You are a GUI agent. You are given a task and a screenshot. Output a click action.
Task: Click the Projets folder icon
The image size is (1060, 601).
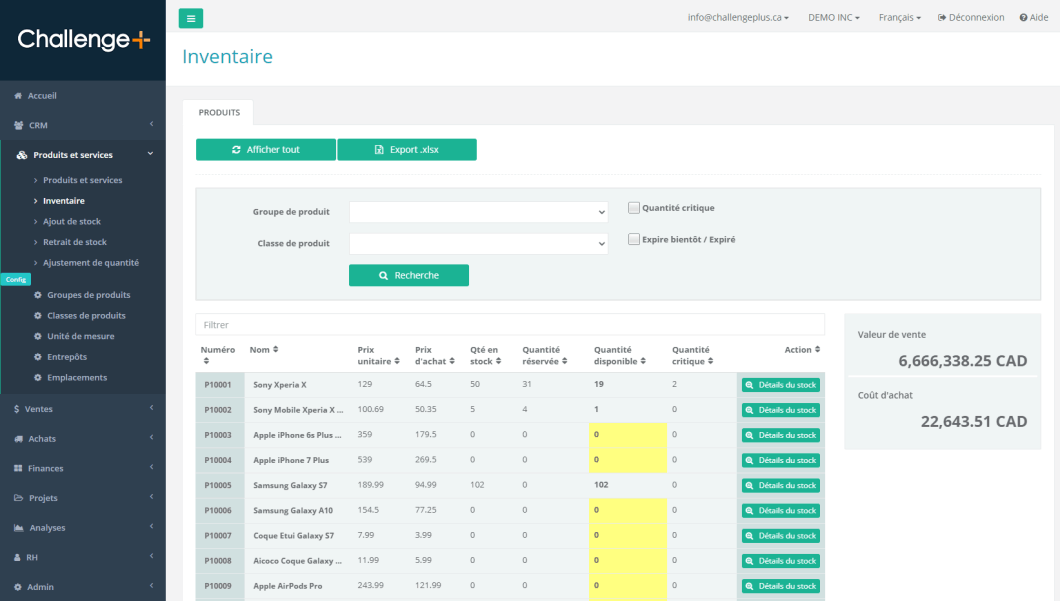[x=18, y=498]
